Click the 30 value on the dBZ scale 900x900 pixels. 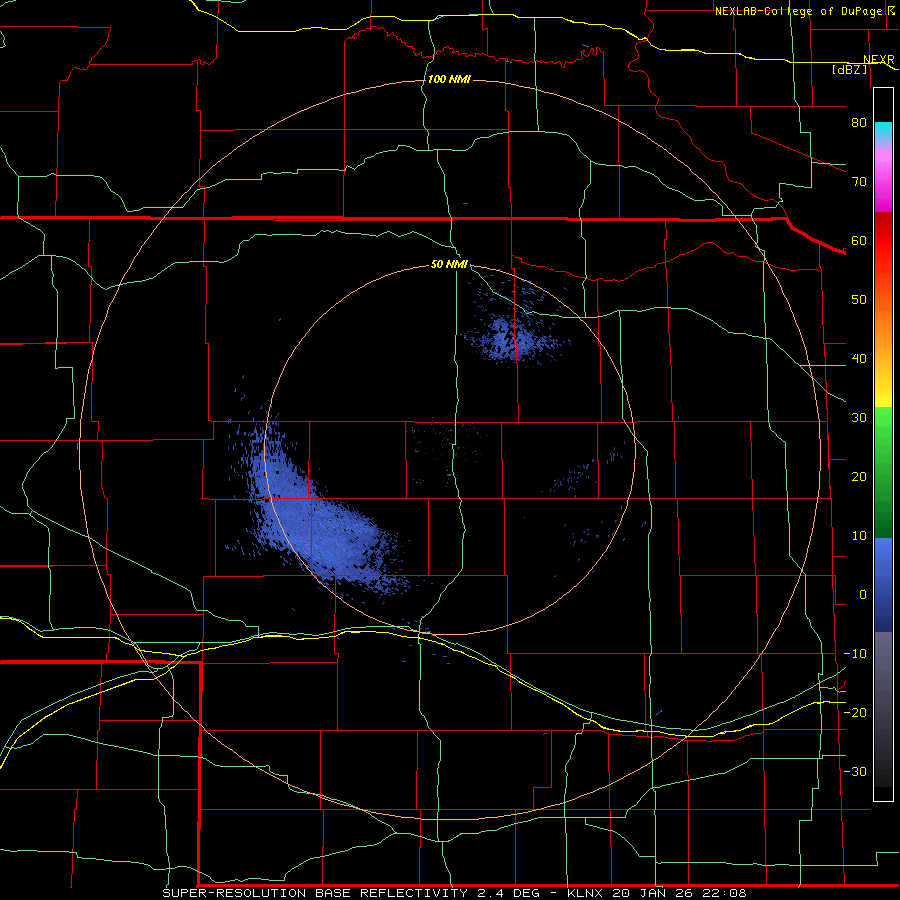point(859,418)
